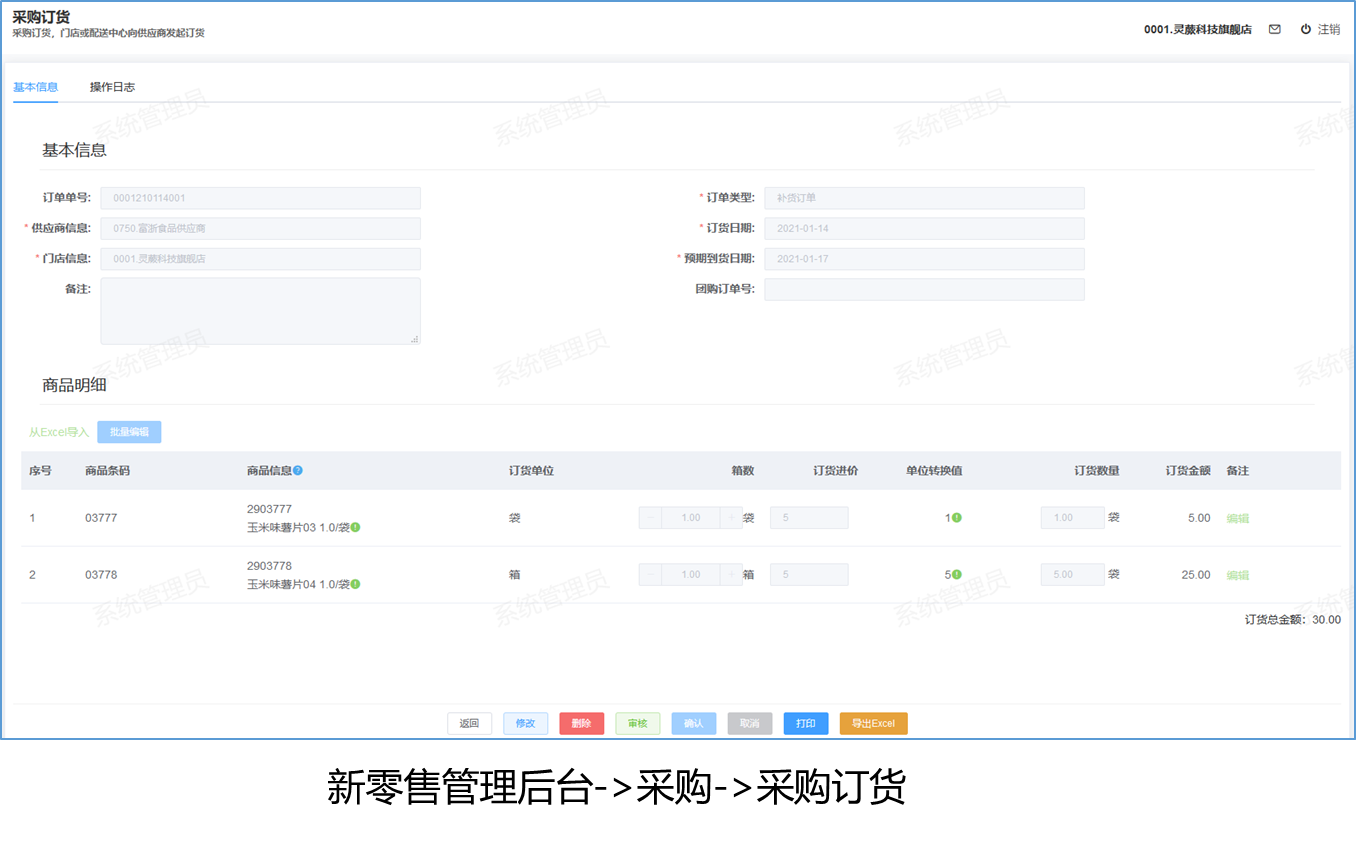Switch to the 基本信息 tab
The width and height of the screenshot is (1356, 862).
[x=35, y=87]
